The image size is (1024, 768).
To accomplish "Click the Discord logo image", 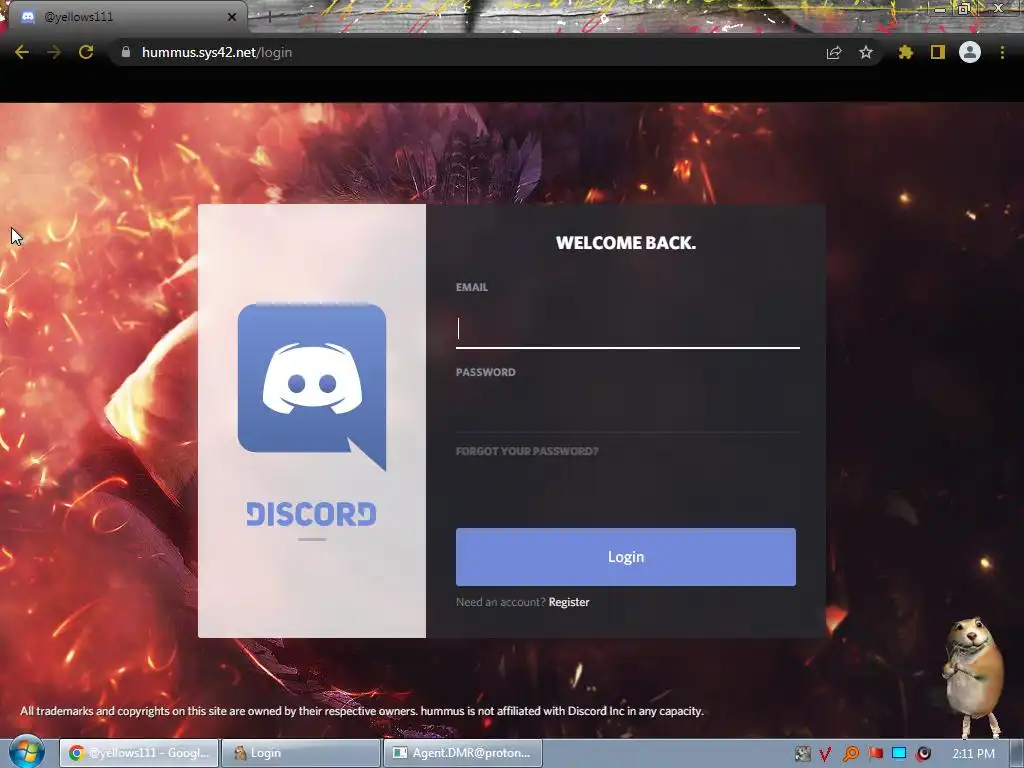I will pyautogui.click(x=312, y=387).
